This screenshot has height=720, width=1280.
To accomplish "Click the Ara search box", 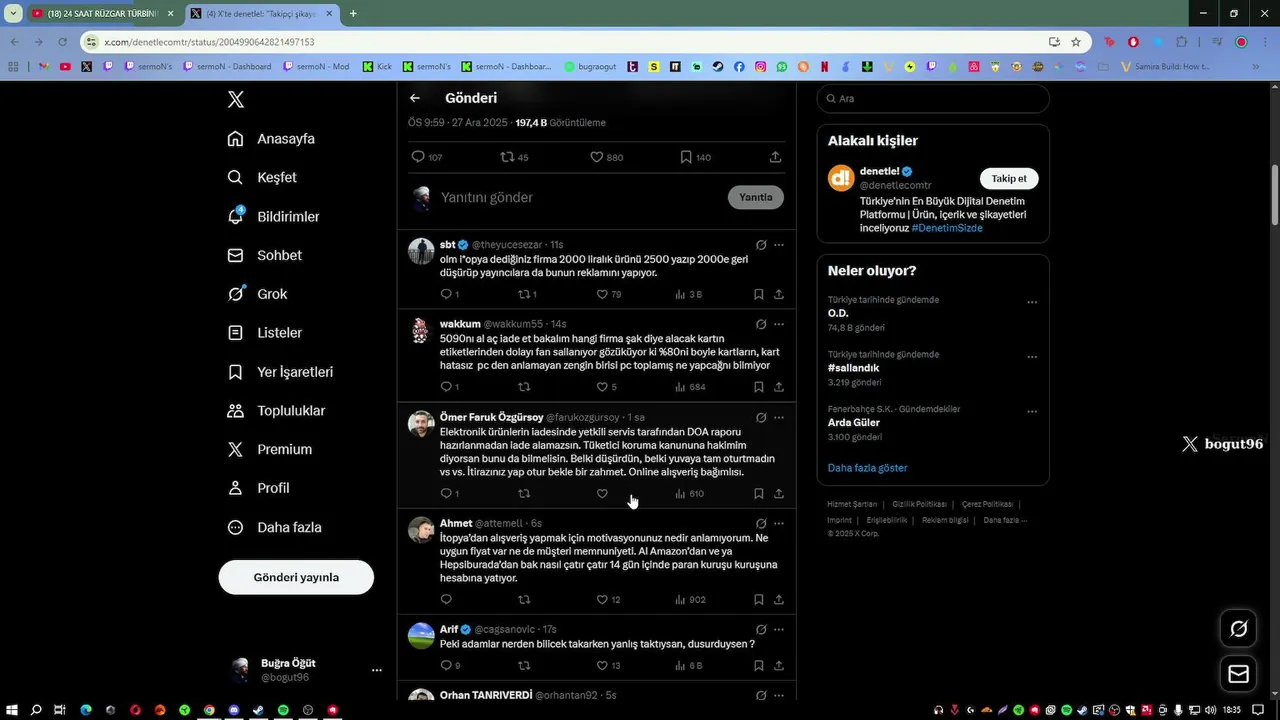I will point(933,99).
